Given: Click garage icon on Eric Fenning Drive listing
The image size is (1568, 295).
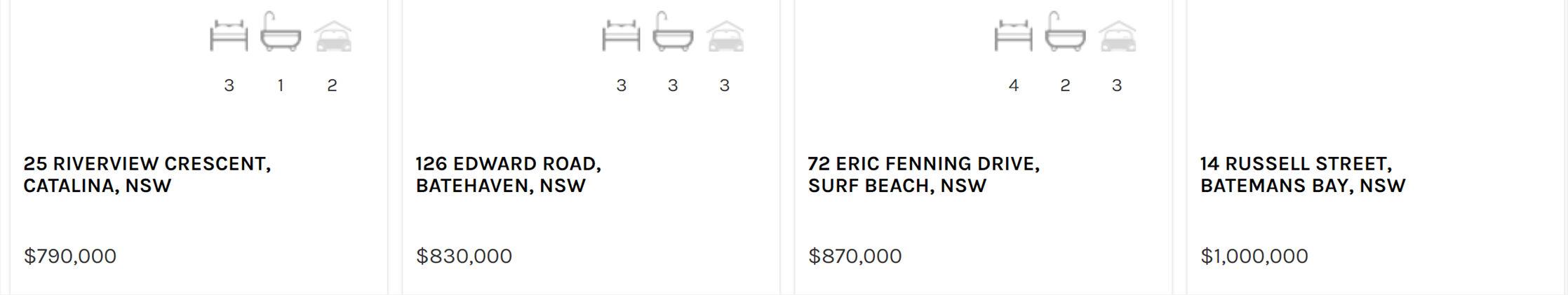Looking at the screenshot, I should 1117,36.
